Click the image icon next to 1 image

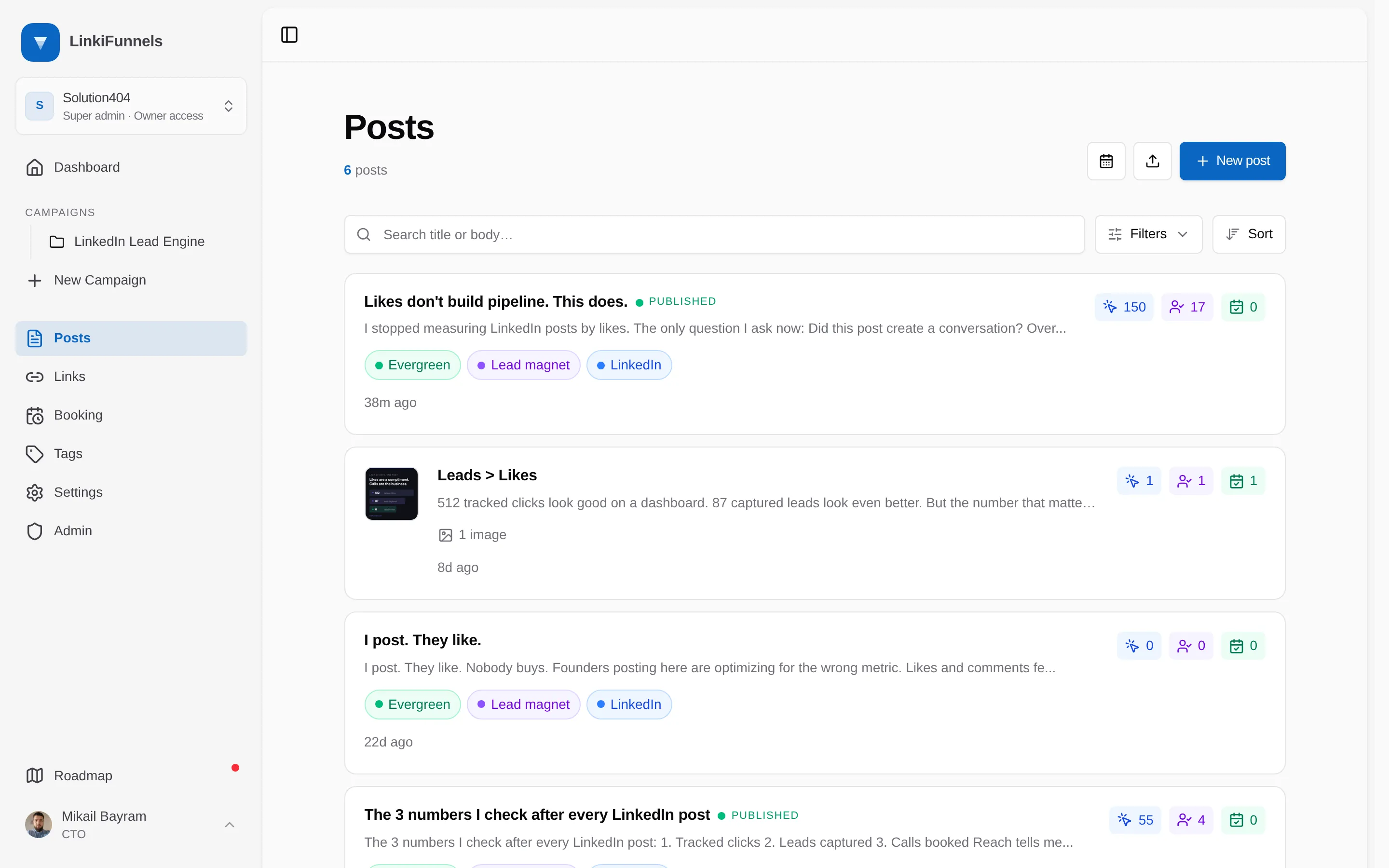[446, 535]
